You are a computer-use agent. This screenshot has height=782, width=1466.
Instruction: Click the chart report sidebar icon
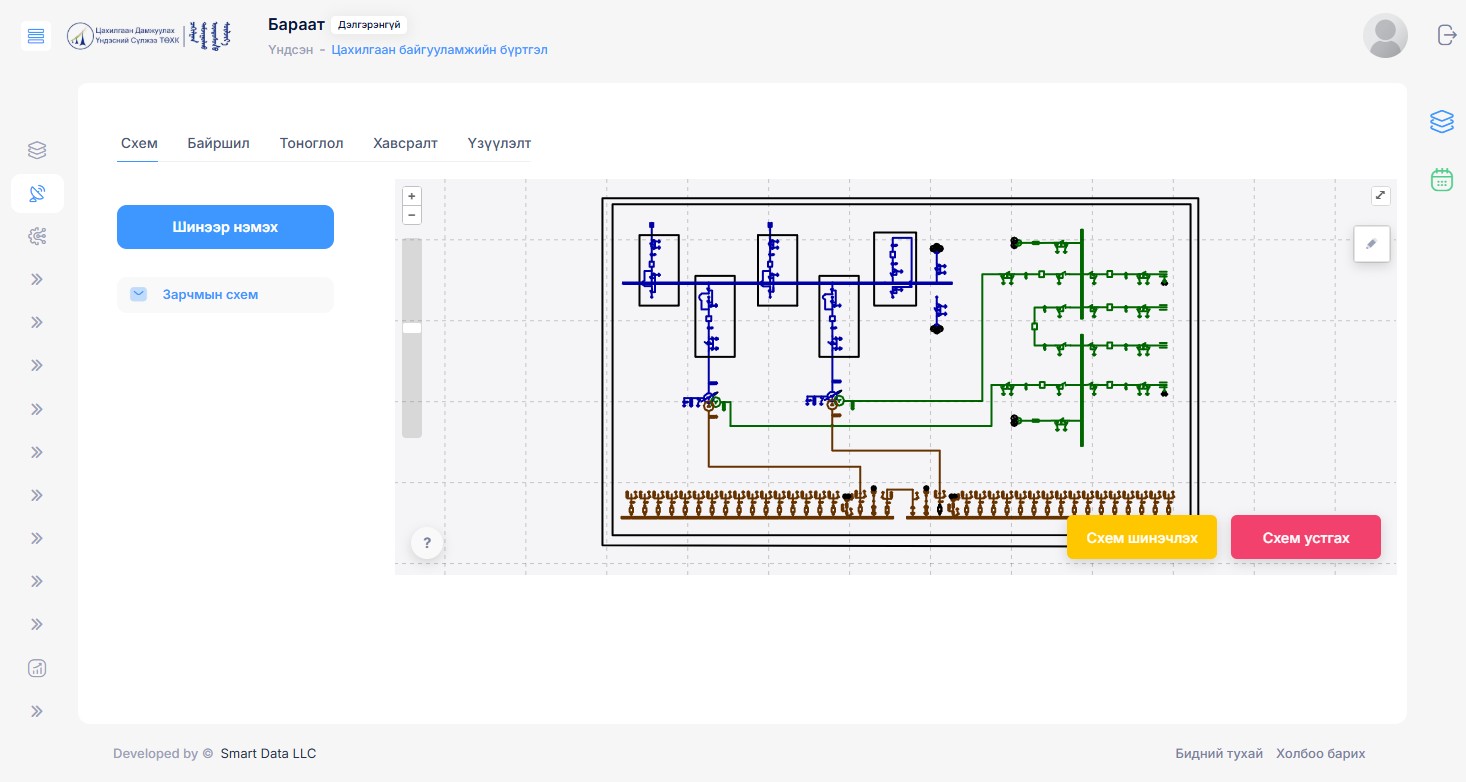(x=37, y=668)
